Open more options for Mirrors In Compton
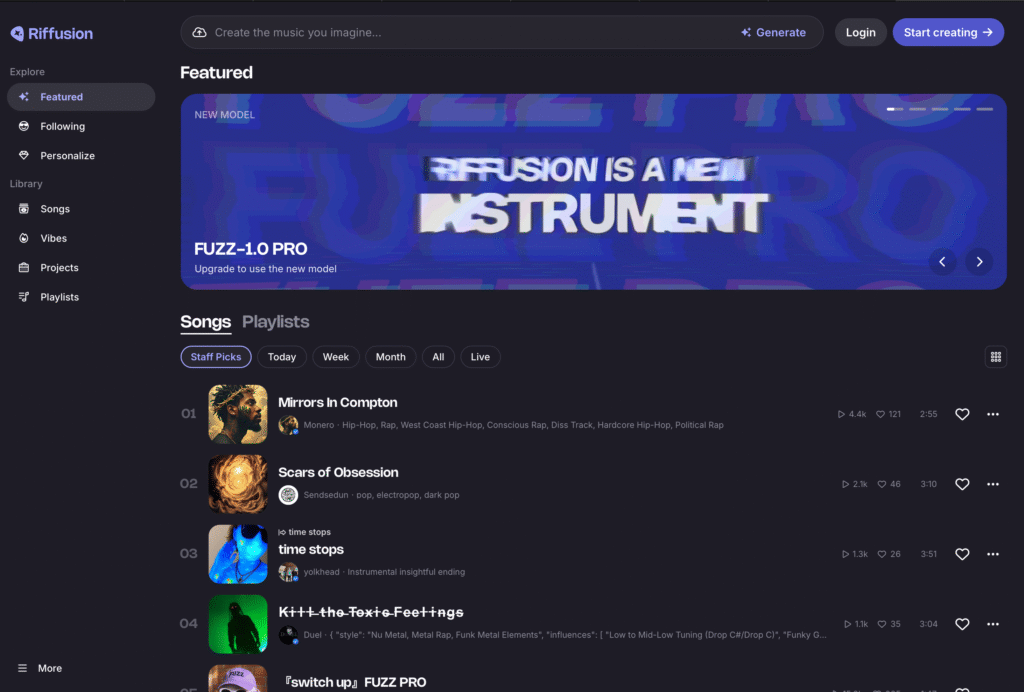 (x=993, y=414)
